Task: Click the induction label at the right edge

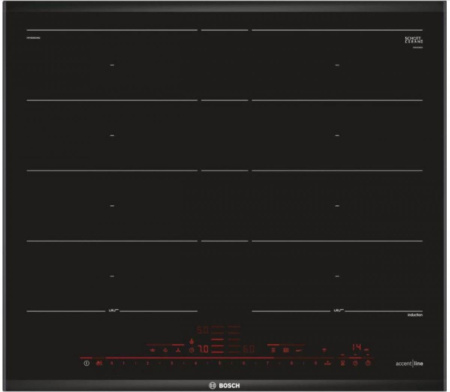Action: point(415,315)
